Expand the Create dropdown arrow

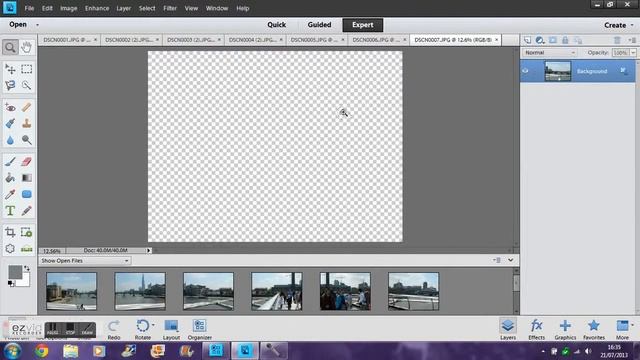[632, 25]
